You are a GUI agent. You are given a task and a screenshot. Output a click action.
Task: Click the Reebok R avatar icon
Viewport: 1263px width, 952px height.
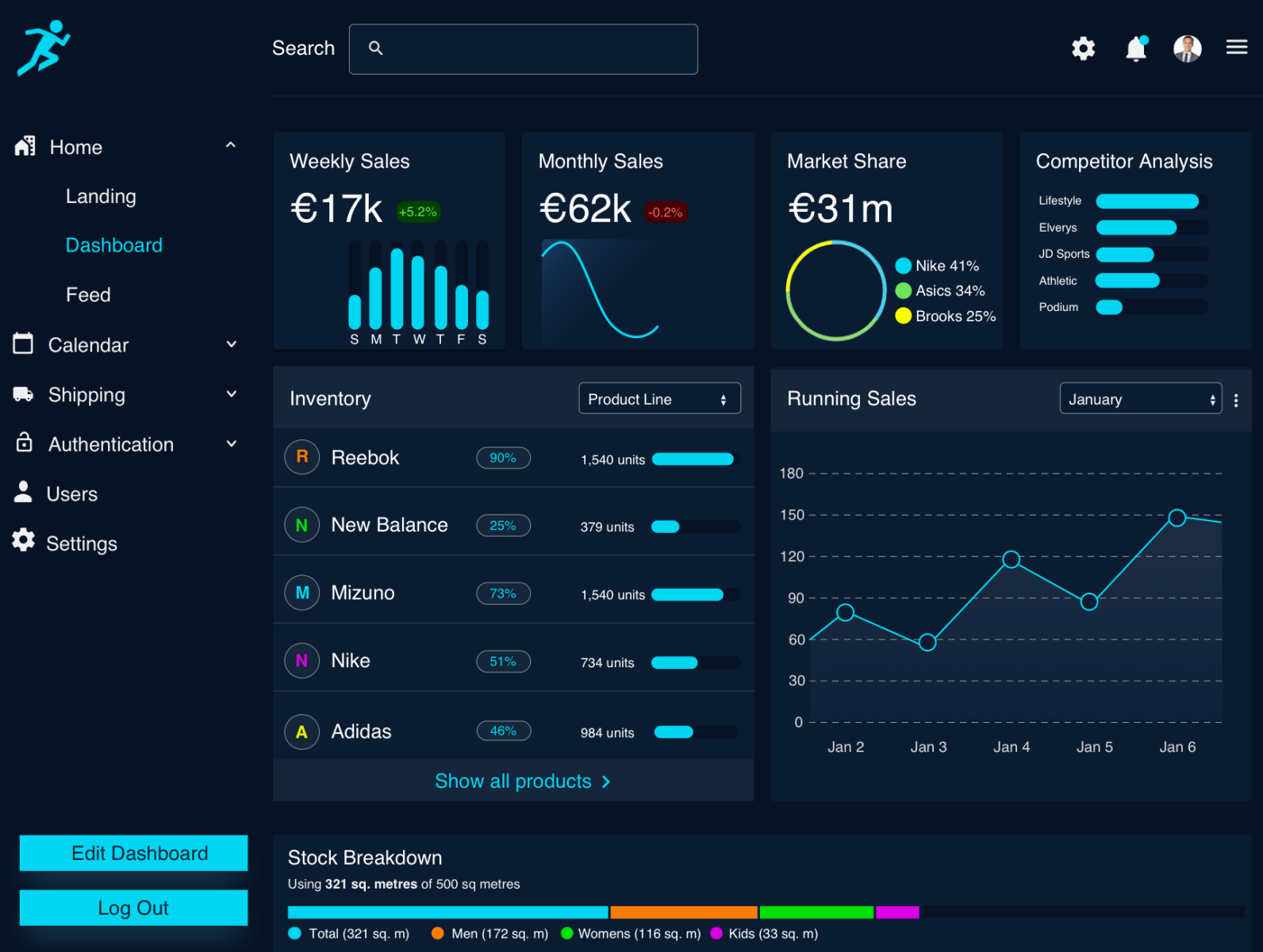pyautogui.click(x=301, y=457)
